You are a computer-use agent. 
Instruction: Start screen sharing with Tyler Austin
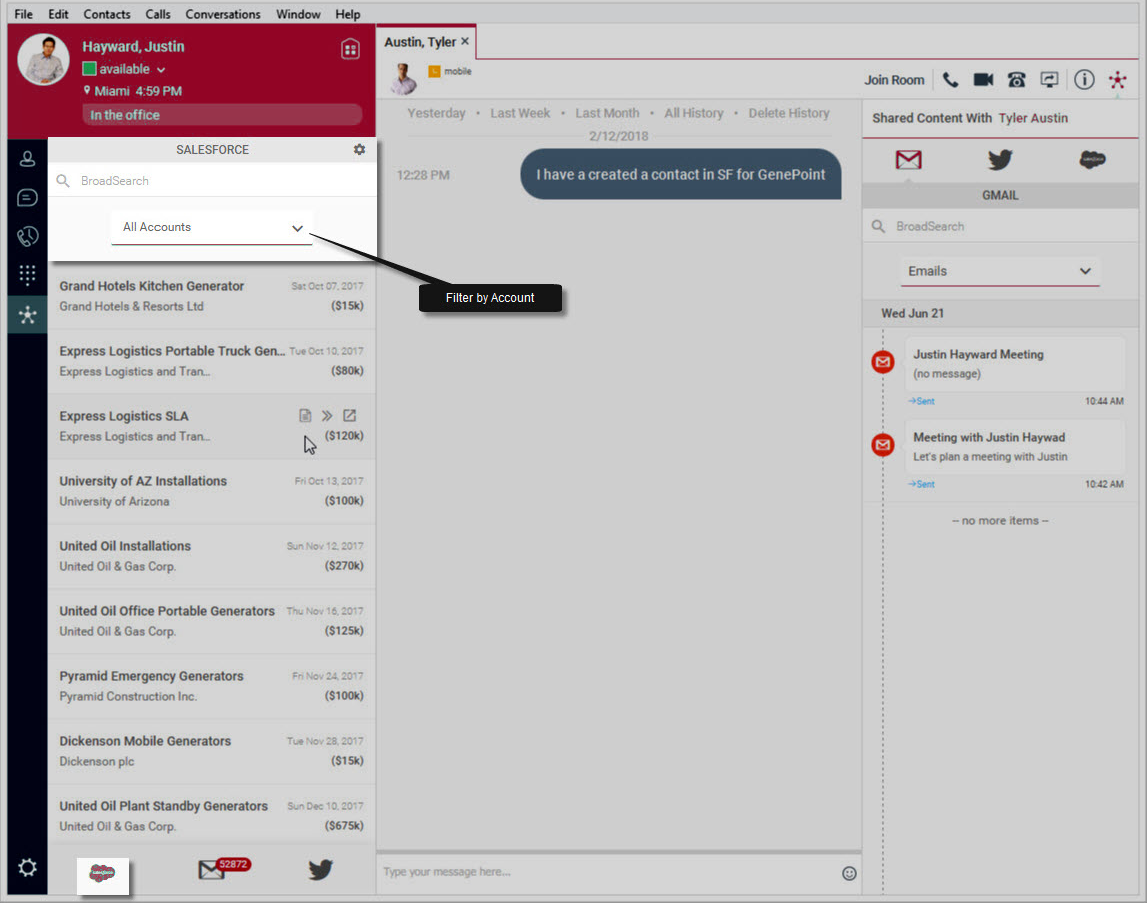(x=1050, y=80)
